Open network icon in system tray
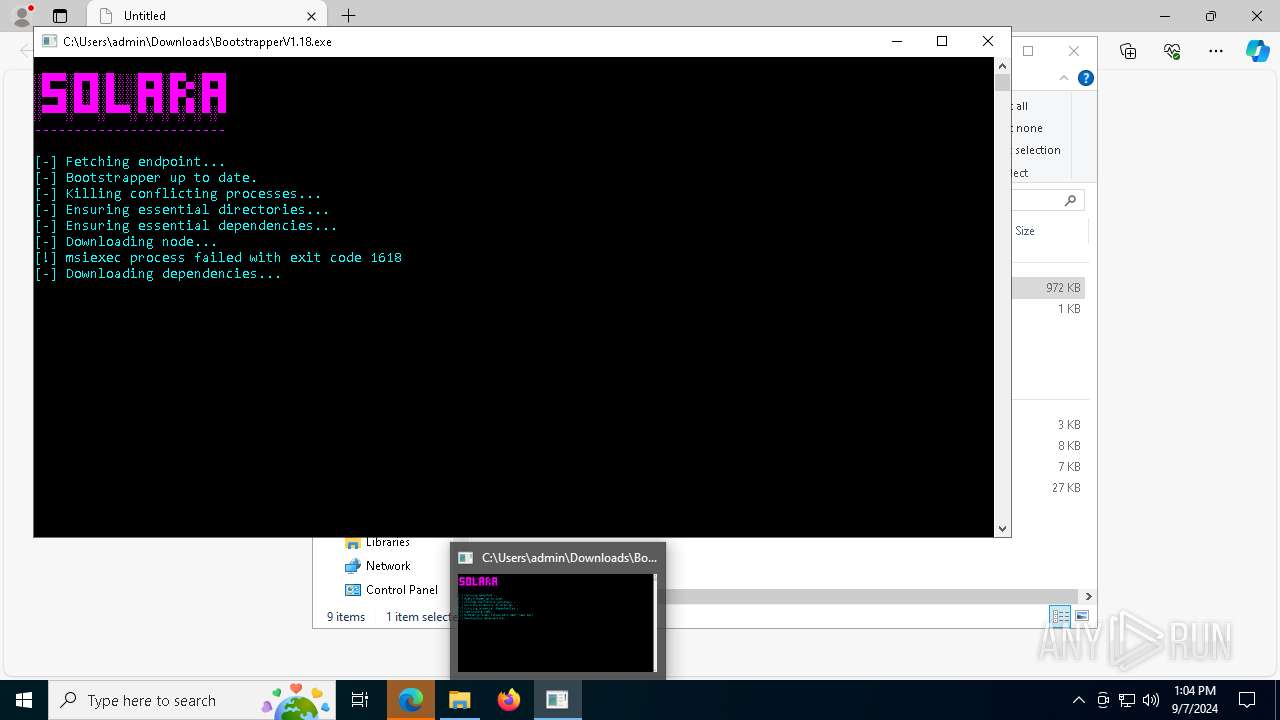This screenshot has width=1280, height=720. (x=1127, y=700)
